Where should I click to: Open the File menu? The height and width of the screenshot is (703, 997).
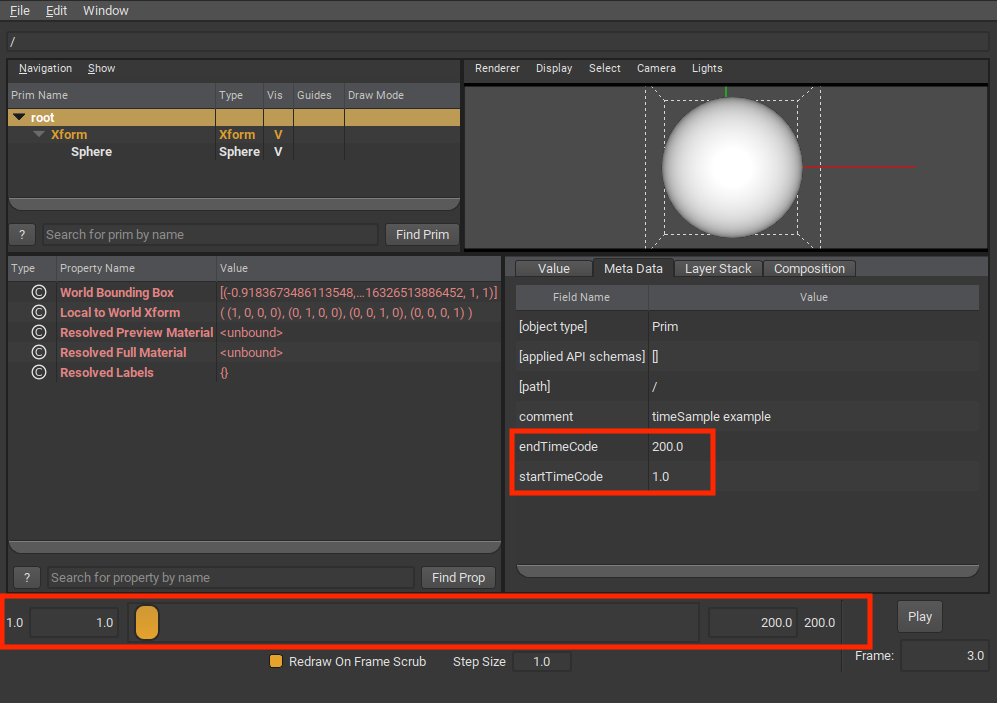point(20,11)
